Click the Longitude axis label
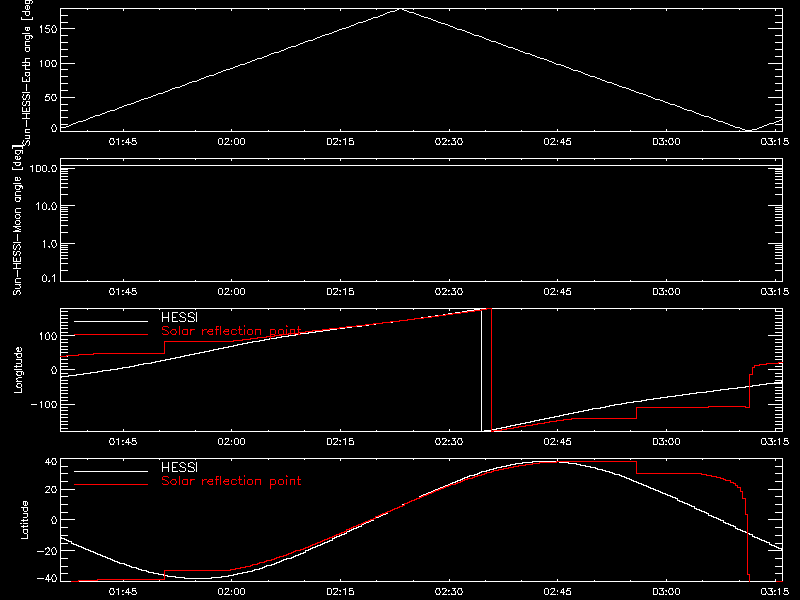This screenshot has width=800, height=600. tap(18, 370)
